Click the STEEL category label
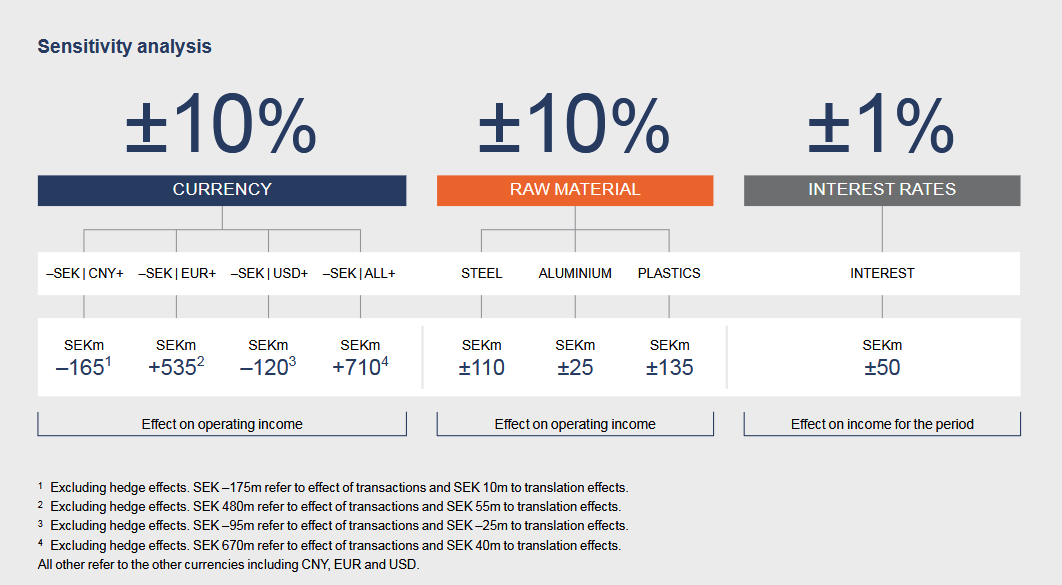Image resolution: width=1062 pixels, height=585 pixels. 482,273
